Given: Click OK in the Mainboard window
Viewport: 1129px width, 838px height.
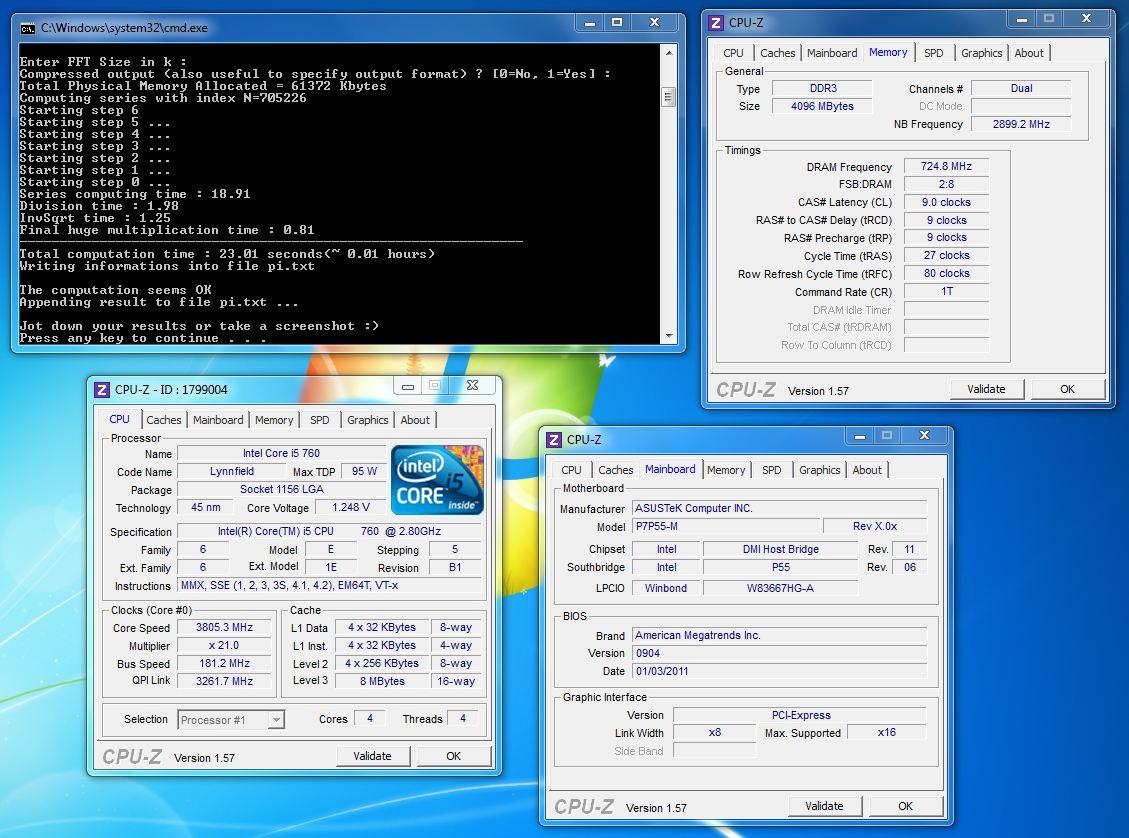Looking at the screenshot, I should pos(905,806).
